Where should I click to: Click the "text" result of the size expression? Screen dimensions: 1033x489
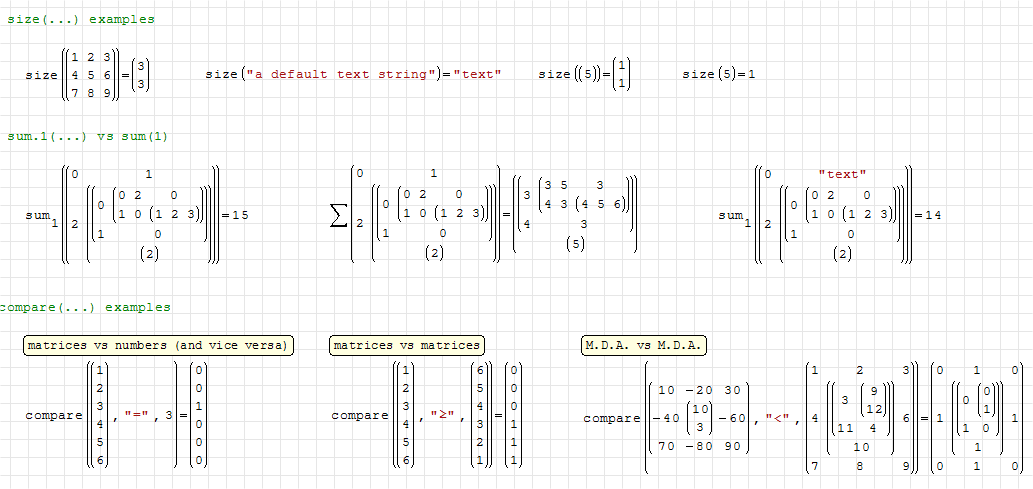(x=477, y=75)
